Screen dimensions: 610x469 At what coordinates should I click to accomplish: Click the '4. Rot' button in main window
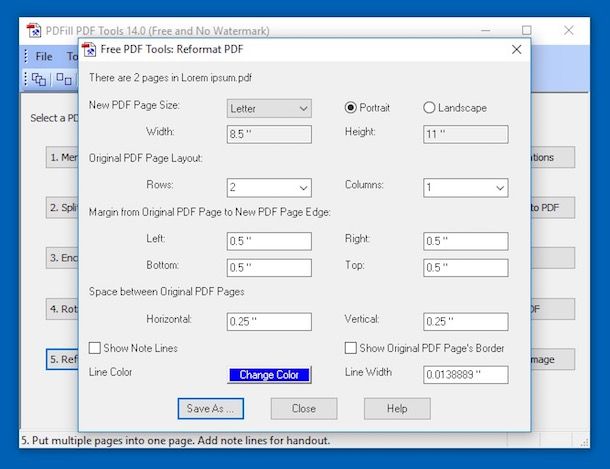pos(62,309)
